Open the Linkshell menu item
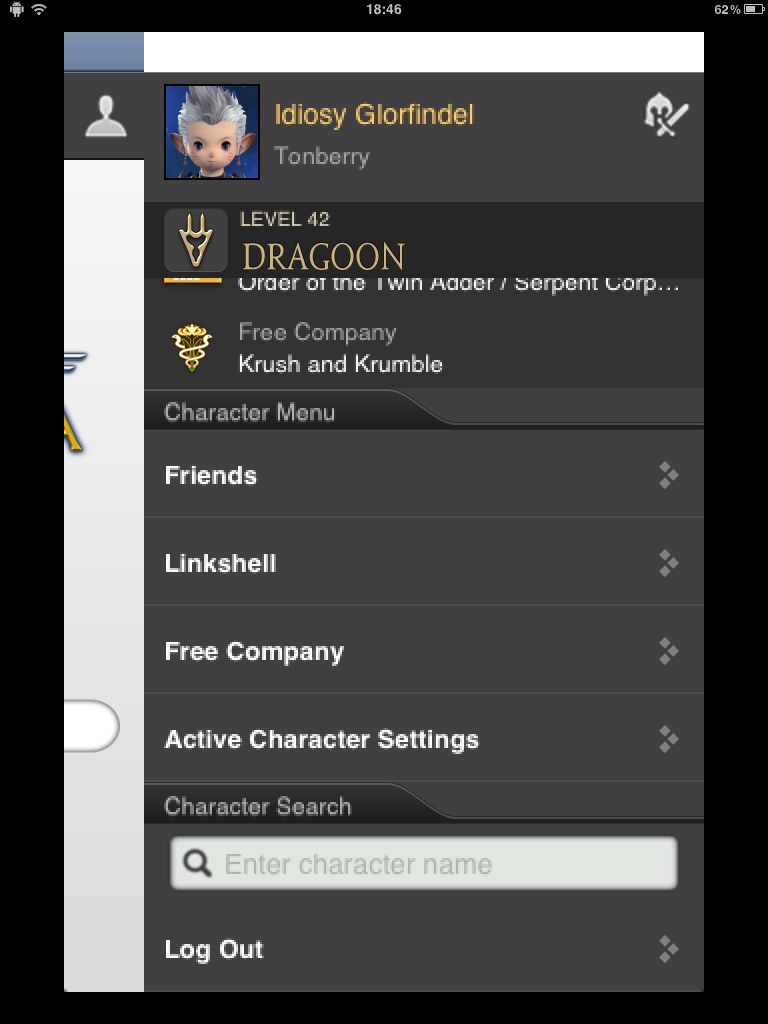The width and height of the screenshot is (768, 1024). point(424,562)
